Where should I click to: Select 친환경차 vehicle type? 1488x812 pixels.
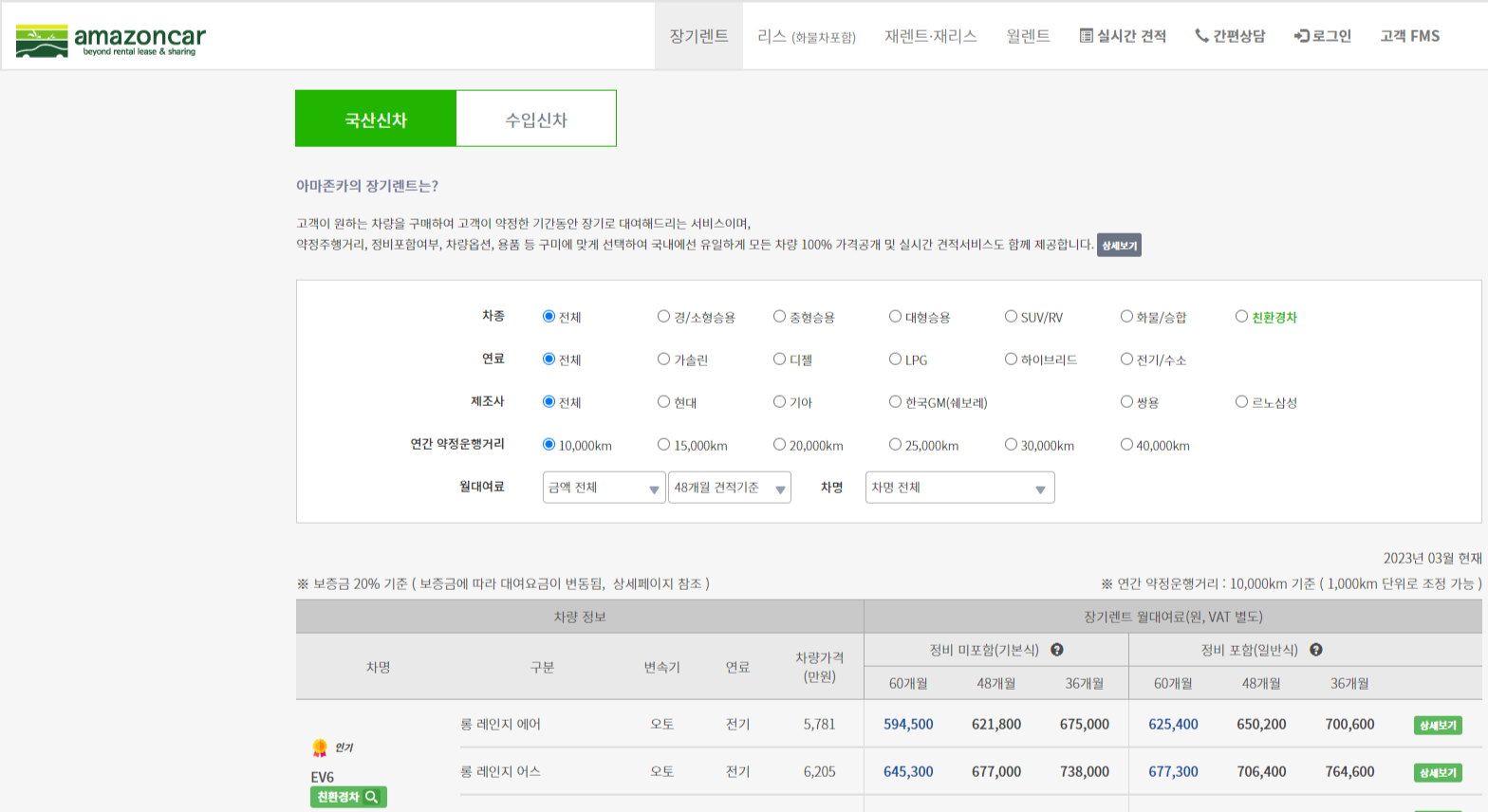click(1241, 316)
